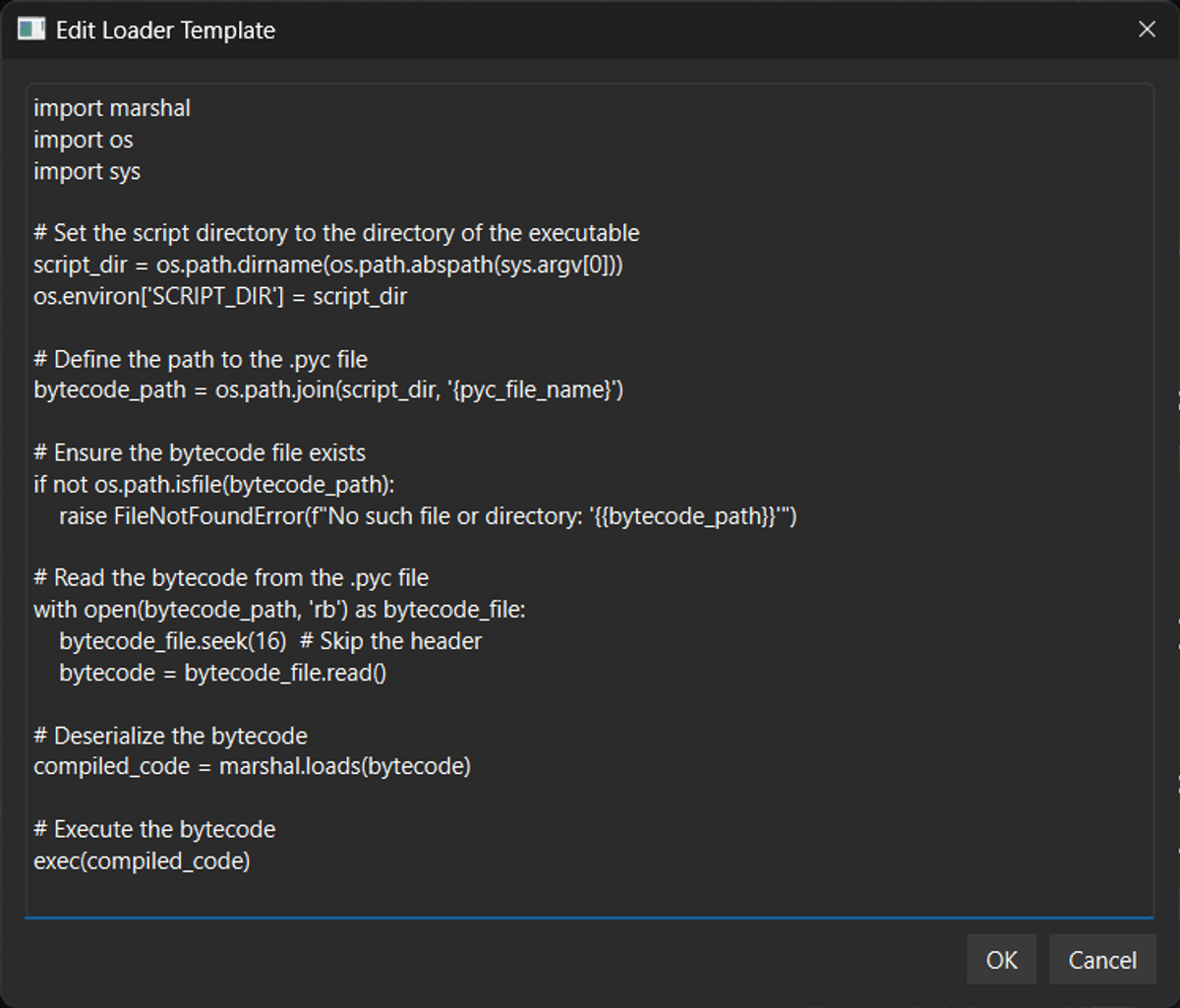The width and height of the screenshot is (1180, 1008).
Task: Click the 'Define the path' comment line
Action: pyautogui.click(x=201, y=359)
